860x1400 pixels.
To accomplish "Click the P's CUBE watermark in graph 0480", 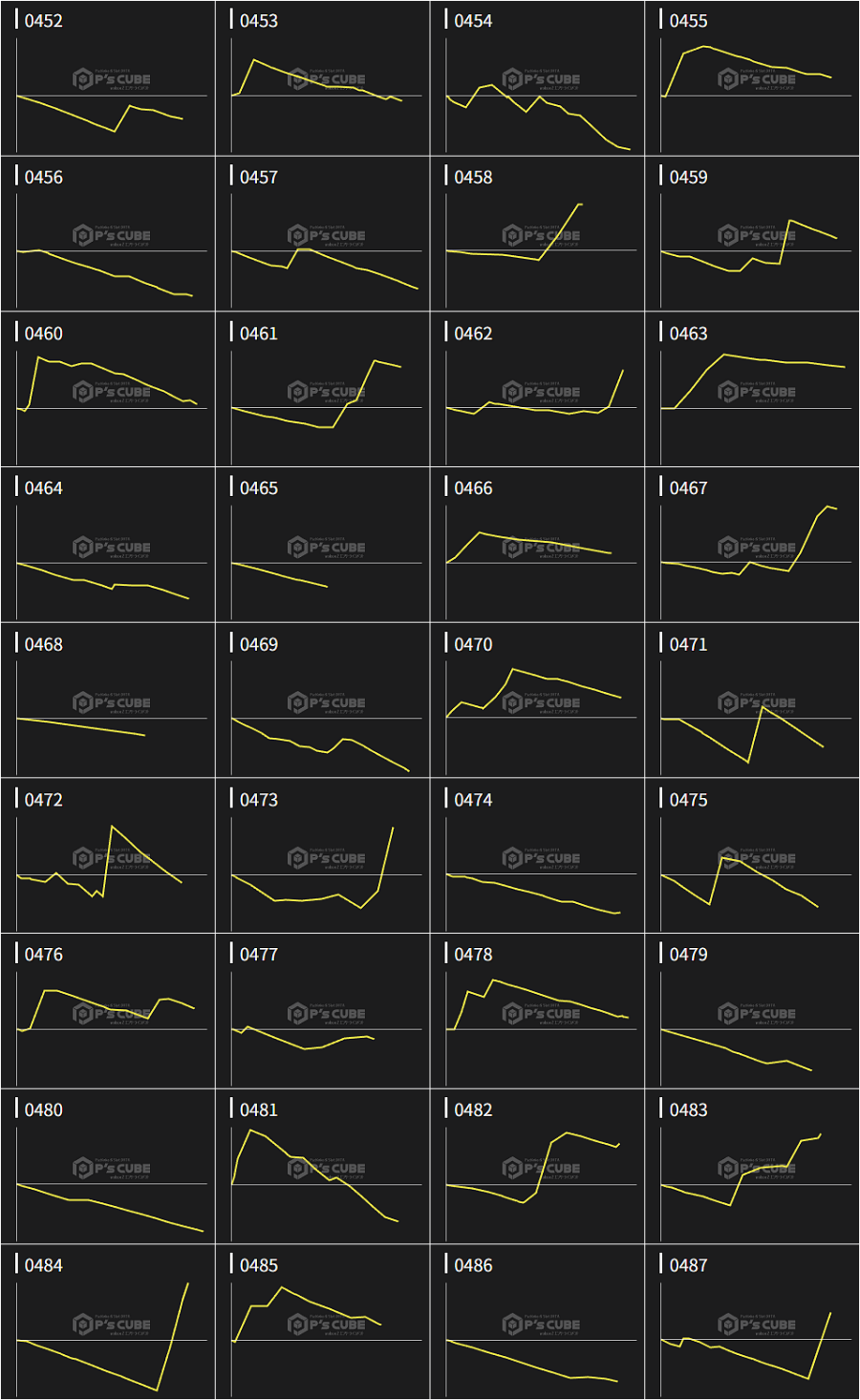I will tap(112, 1169).
